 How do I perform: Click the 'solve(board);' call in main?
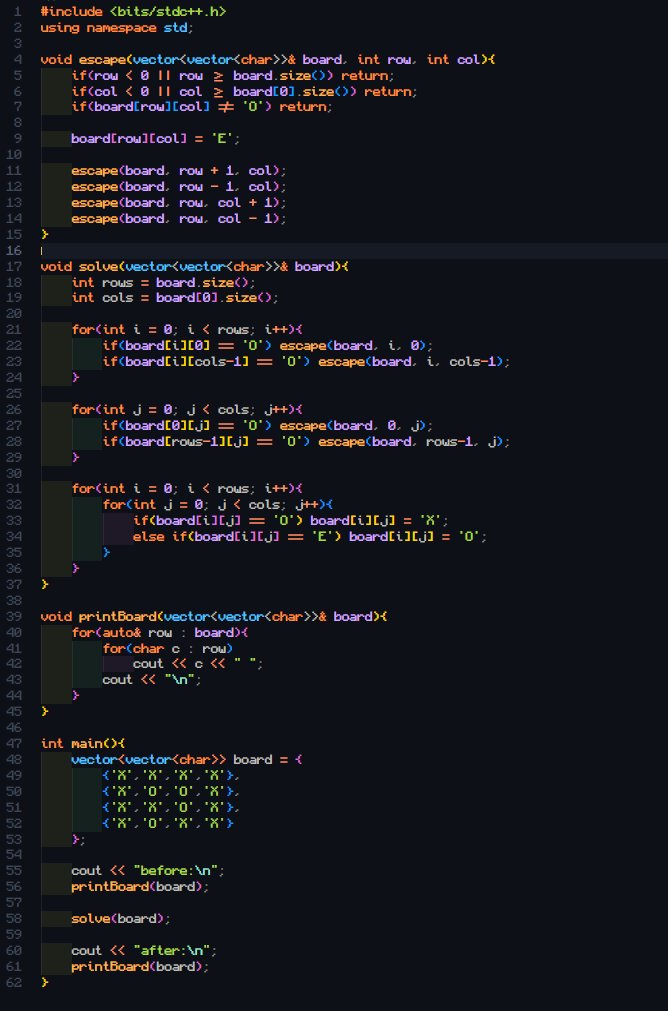click(x=121, y=919)
